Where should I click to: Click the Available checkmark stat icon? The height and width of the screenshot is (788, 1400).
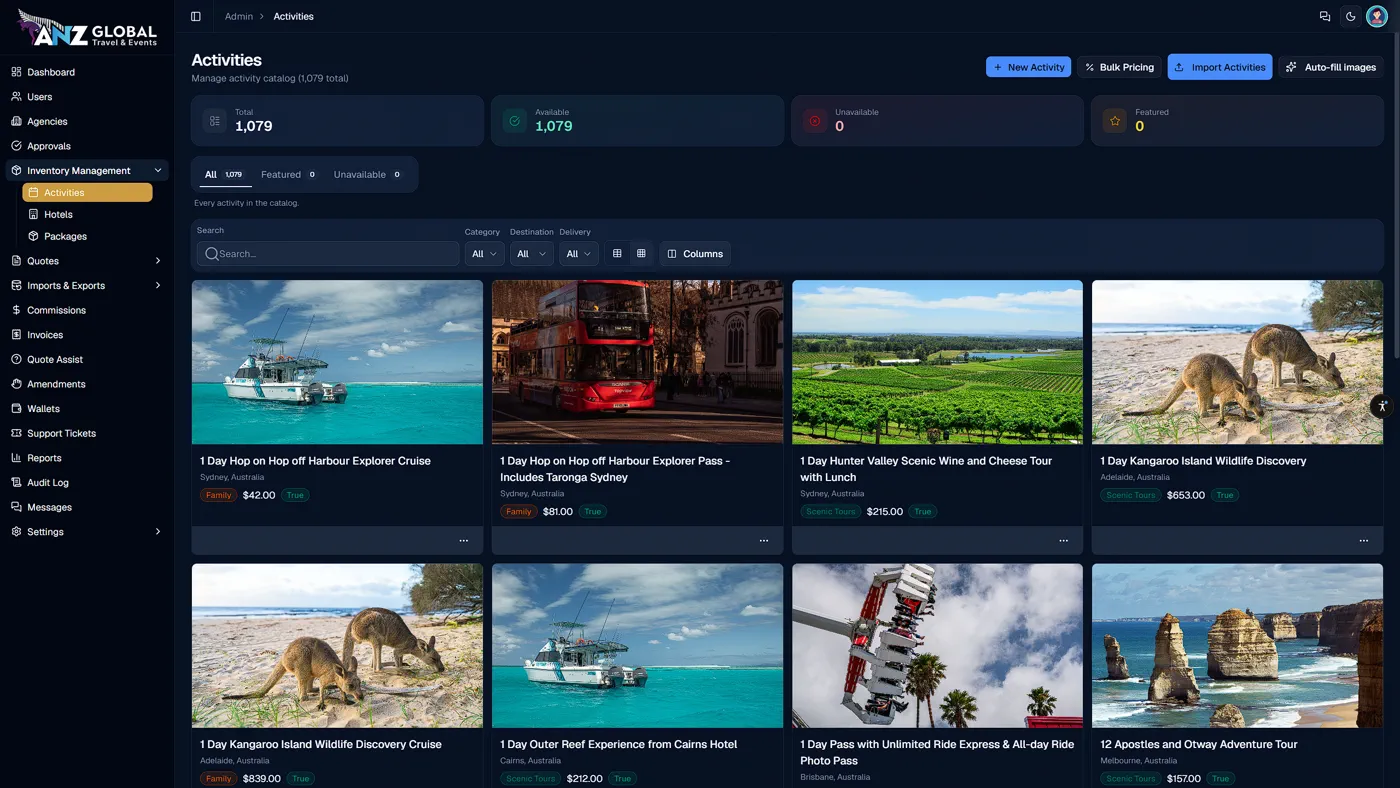514,121
